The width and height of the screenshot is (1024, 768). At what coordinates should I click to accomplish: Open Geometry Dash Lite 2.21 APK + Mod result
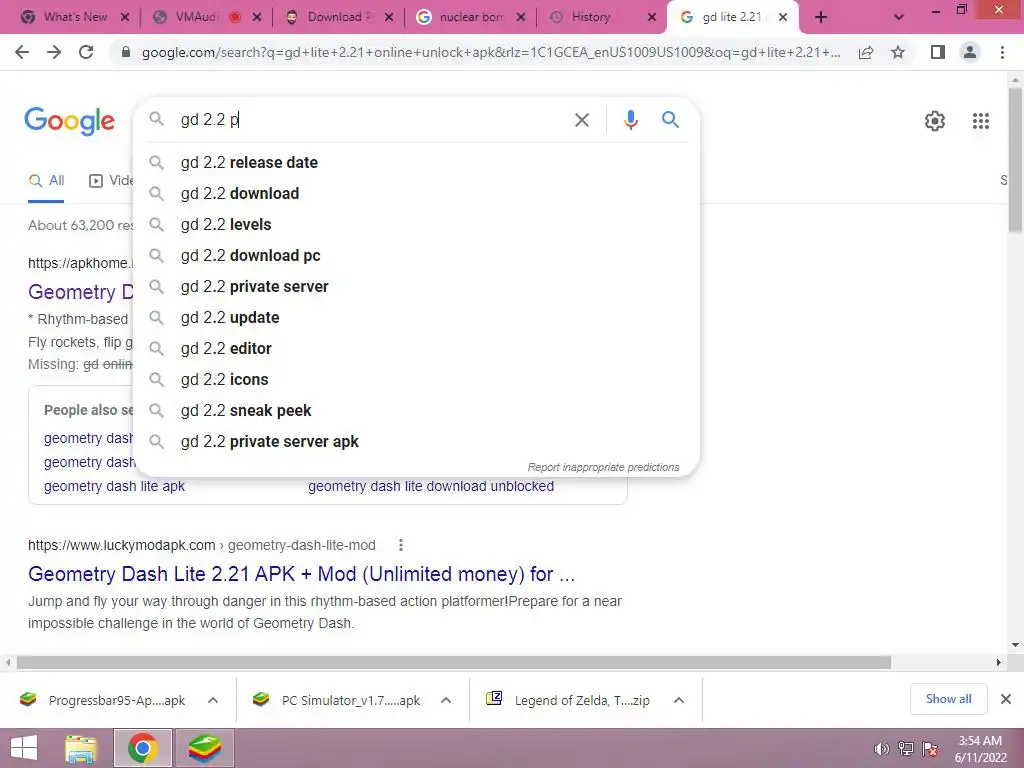point(301,574)
